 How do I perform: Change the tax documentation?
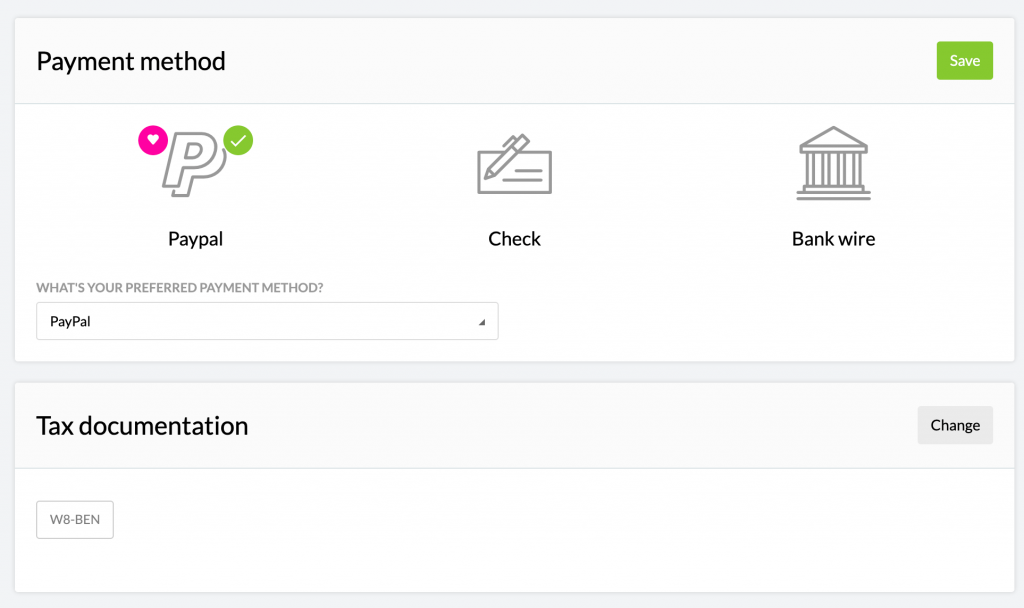[x=955, y=425]
